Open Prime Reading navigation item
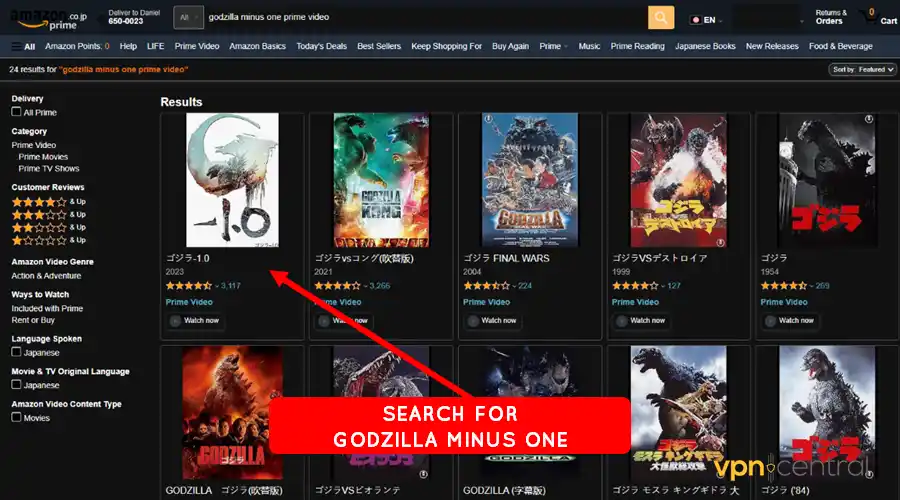The width and height of the screenshot is (900, 500). pyautogui.click(x=637, y=46)
